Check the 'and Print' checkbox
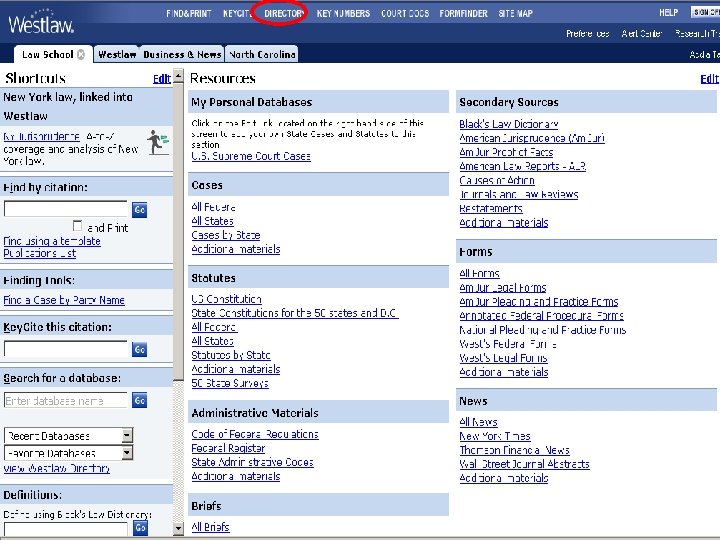Image resolution: width=720 pixels, height=540 pixels. [78, 226]
